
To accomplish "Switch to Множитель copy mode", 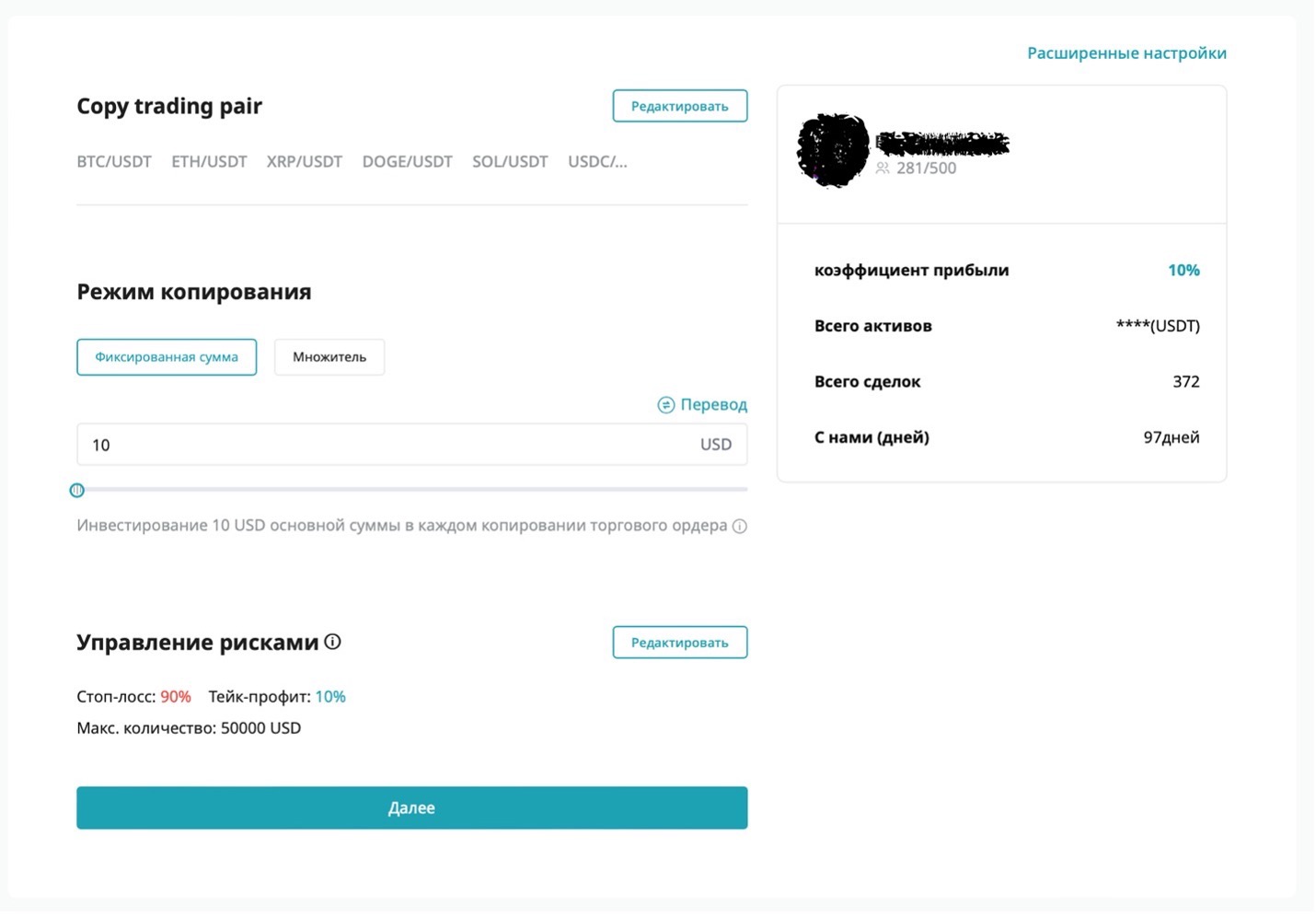I will [329, 357].
